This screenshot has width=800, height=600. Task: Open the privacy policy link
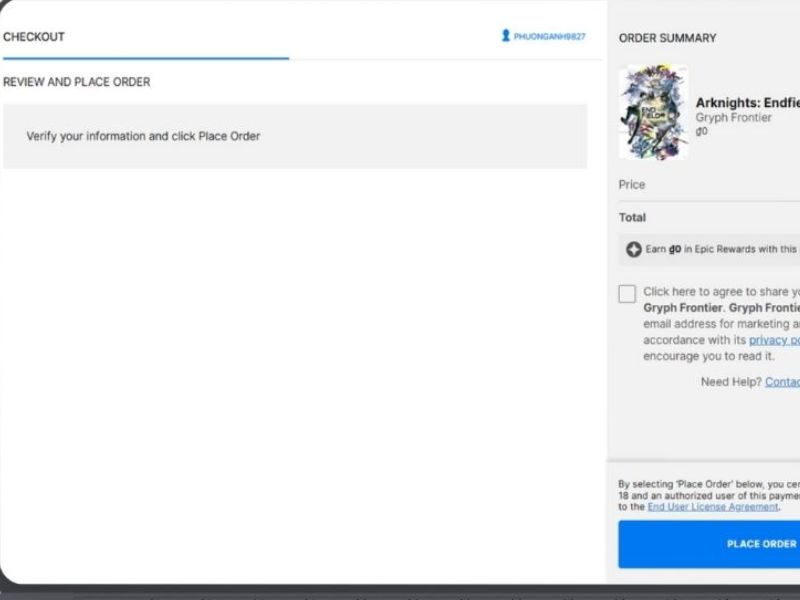point(774,340)
